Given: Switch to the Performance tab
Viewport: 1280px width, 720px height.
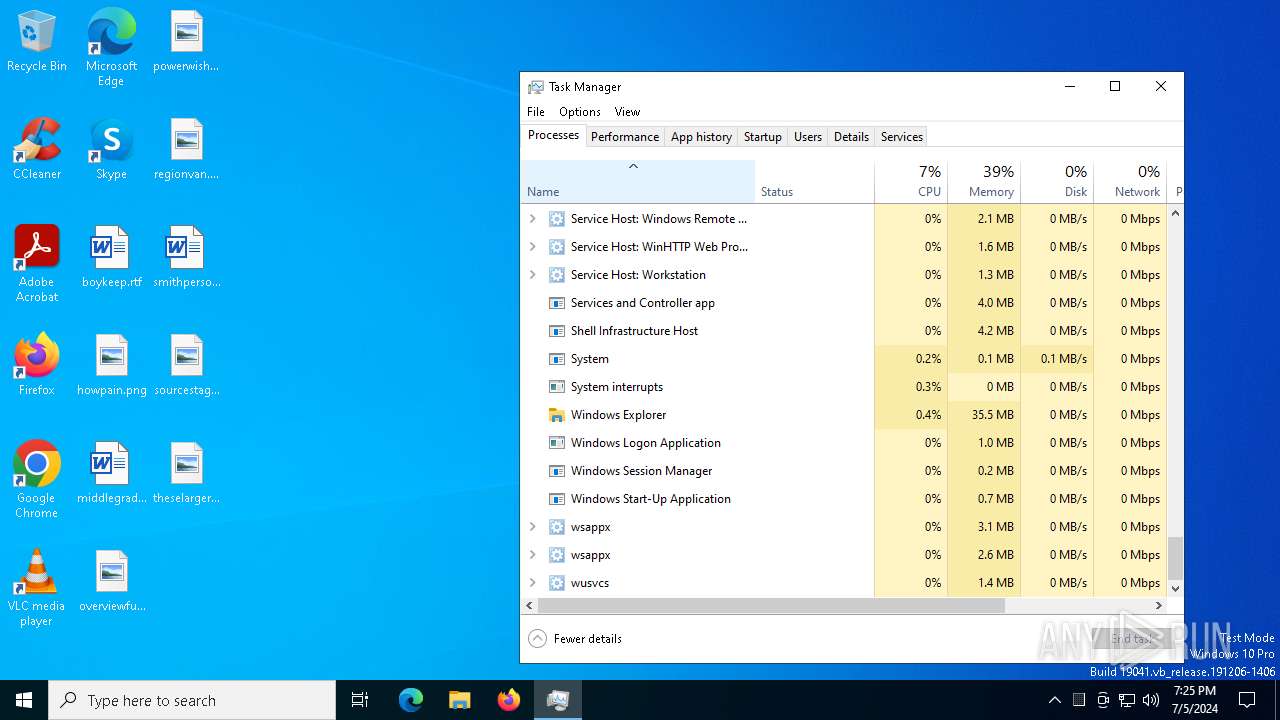Looking at the screenshot, I should 625,137.
